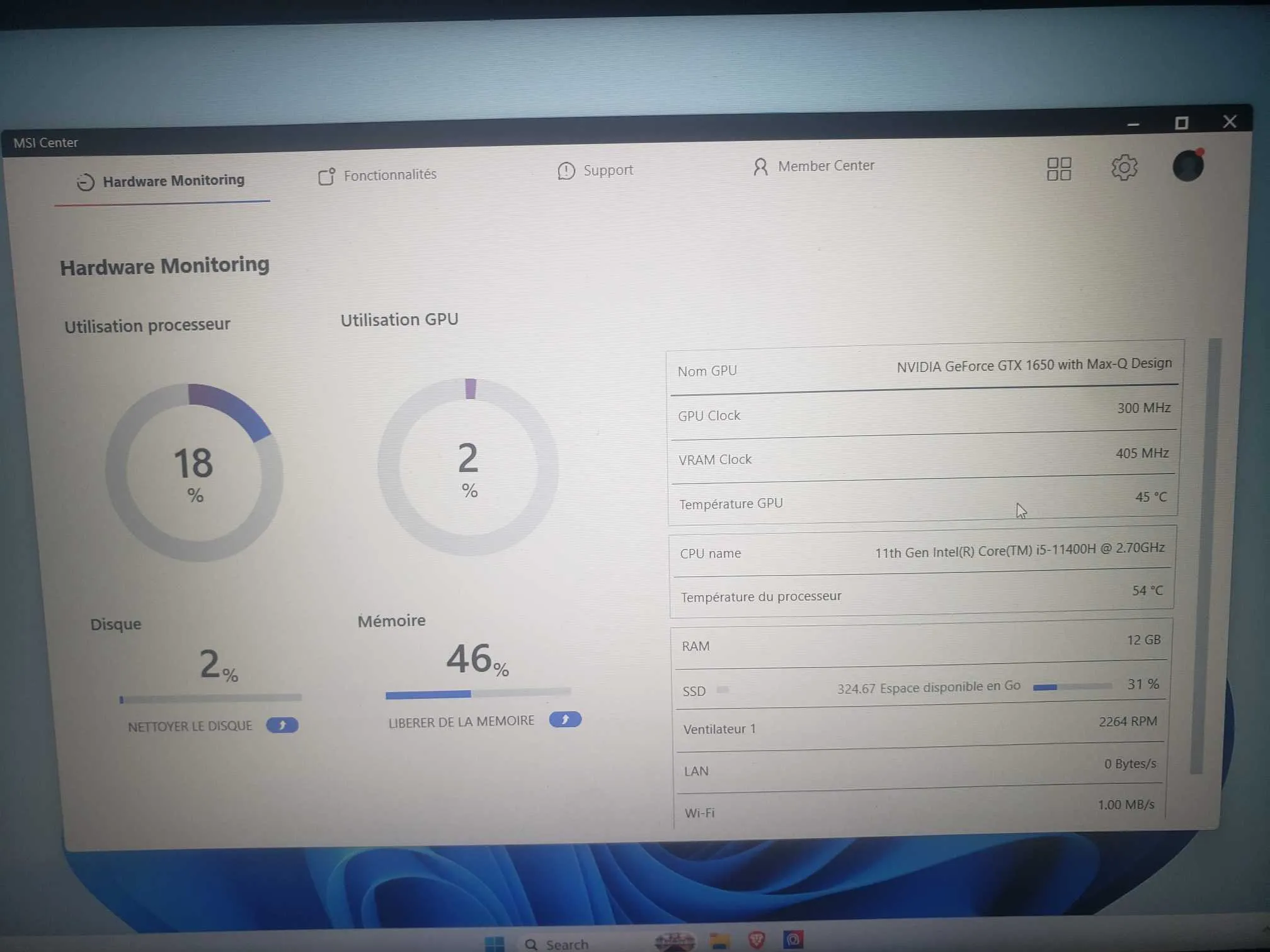
Task: Click the processor temperature 54 °C value
Action: click(1147, 591)
